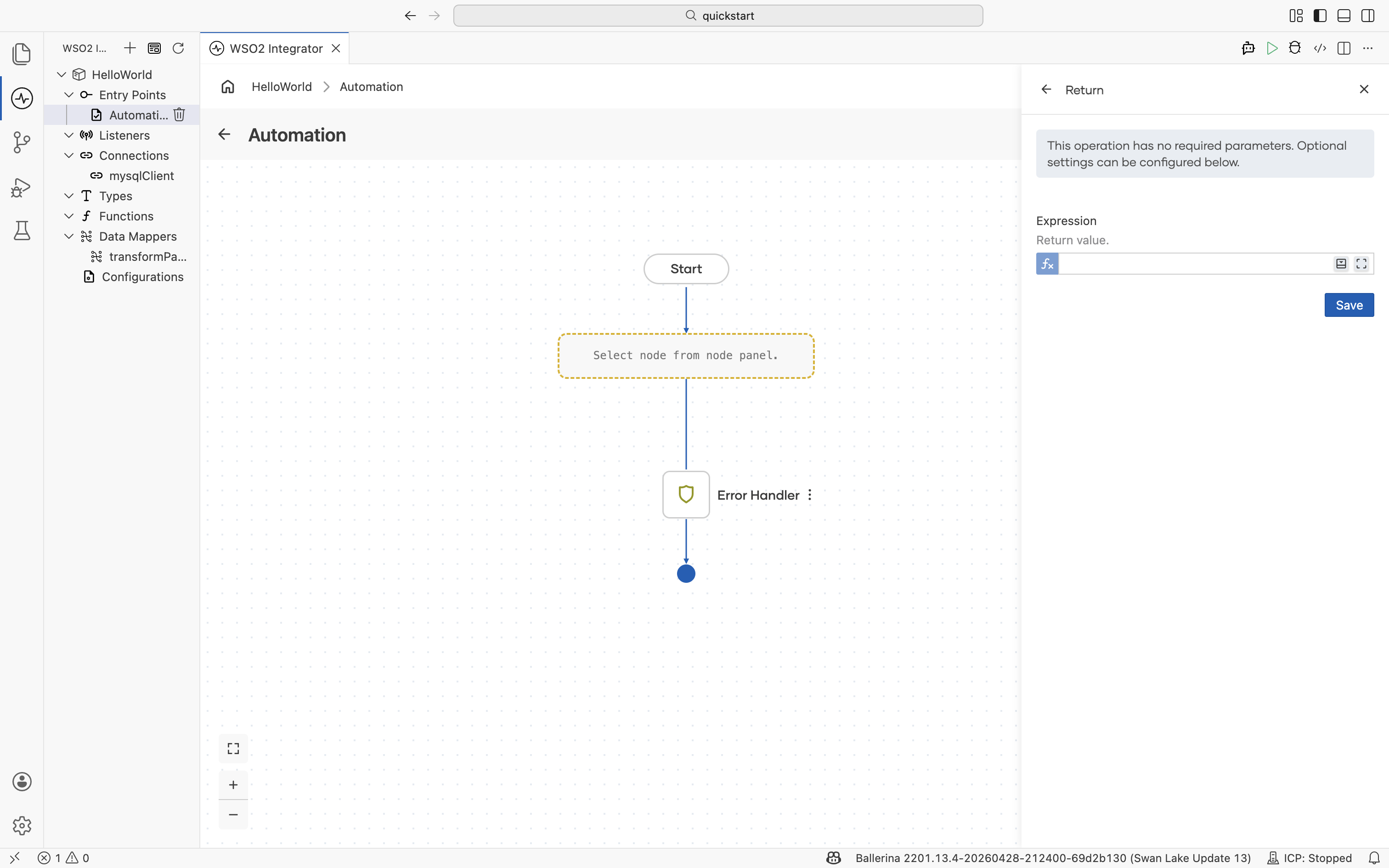Open the Error Handler options menu
The height and width of the screenshot is (868, 1389).
click(810, 495)
